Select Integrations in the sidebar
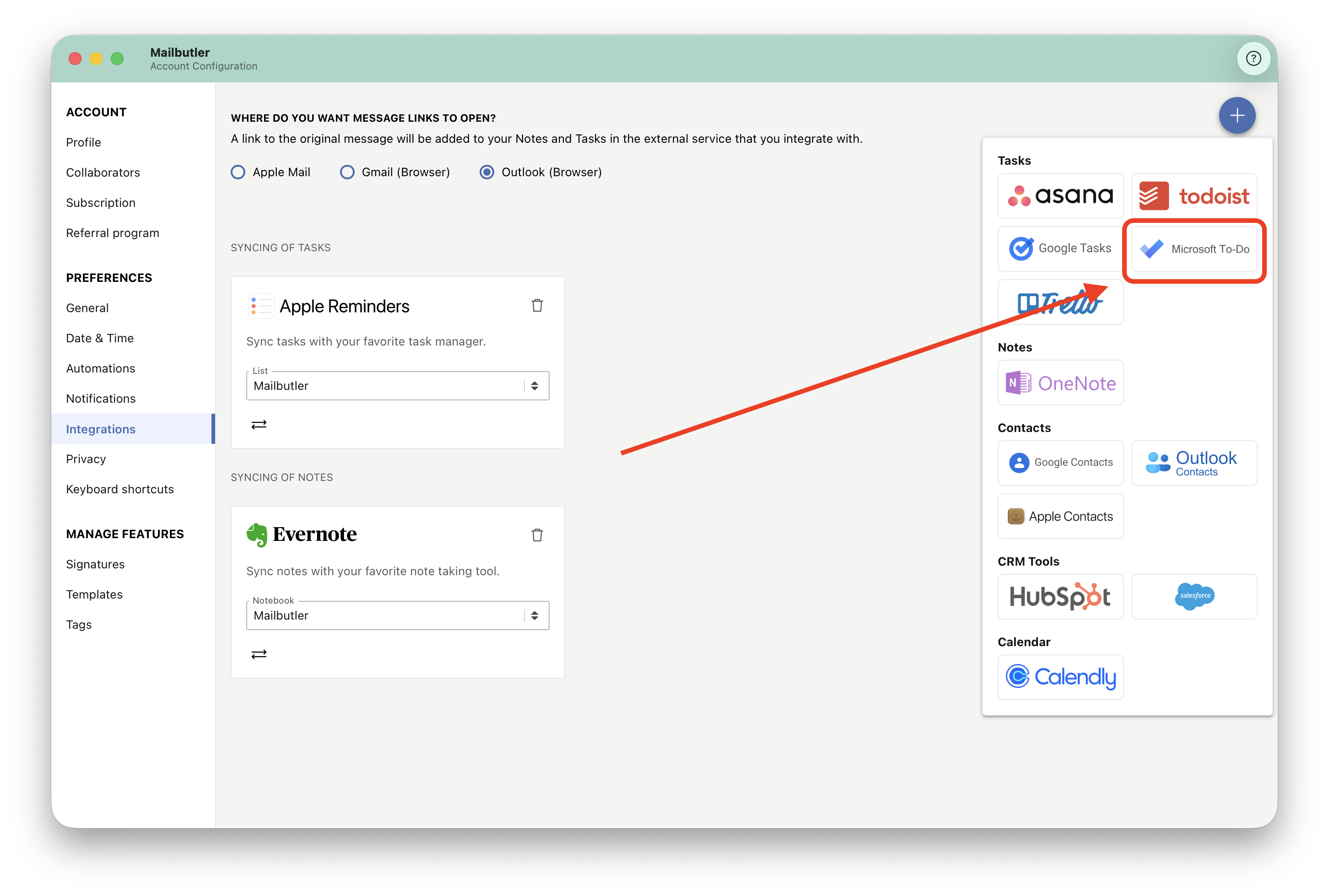The image size is (1329, 896). (x=133, y=429)
